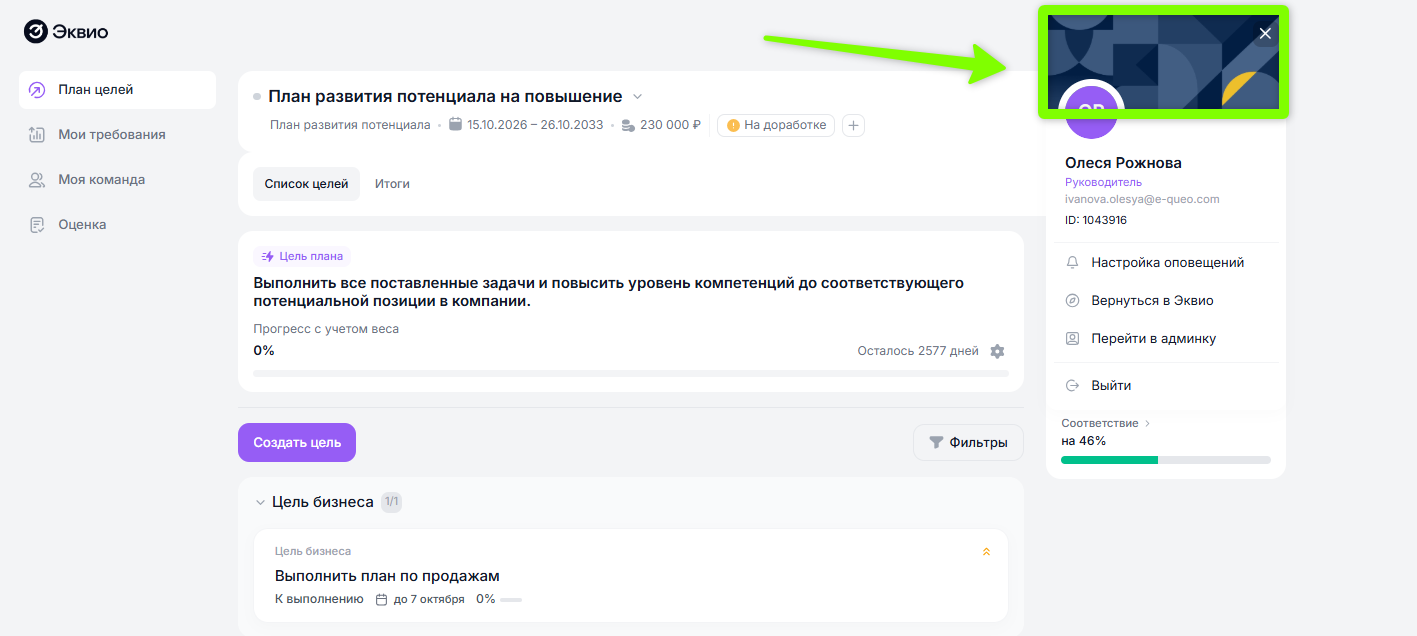
Task: Click the Осталось 2577 дней text
Action: [918, 351]
